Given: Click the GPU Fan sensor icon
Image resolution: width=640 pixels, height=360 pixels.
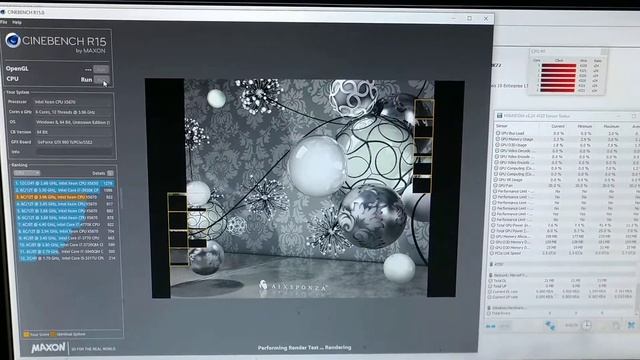Looking at the screenshot, I should point(496,185).
